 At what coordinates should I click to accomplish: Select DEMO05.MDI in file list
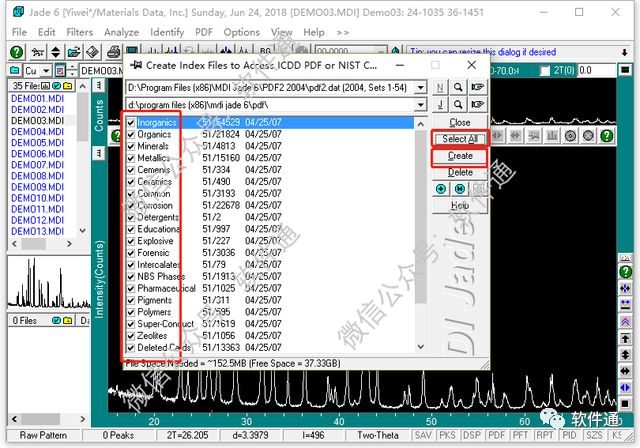point(37,143)
